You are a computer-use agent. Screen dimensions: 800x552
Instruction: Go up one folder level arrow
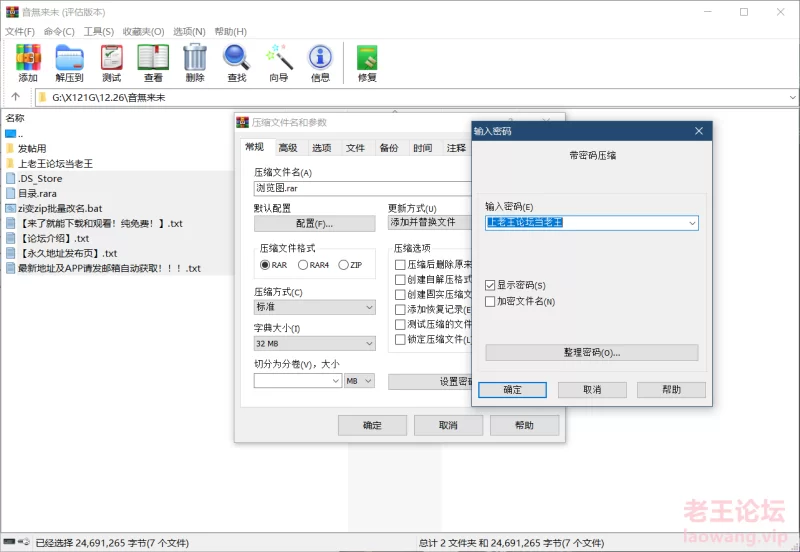[x=16, y=97]
